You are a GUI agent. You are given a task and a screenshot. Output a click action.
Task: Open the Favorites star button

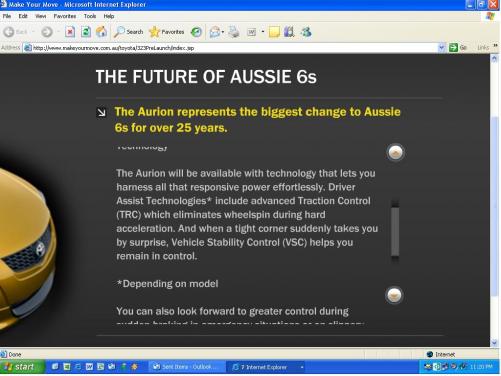point(167,32)
